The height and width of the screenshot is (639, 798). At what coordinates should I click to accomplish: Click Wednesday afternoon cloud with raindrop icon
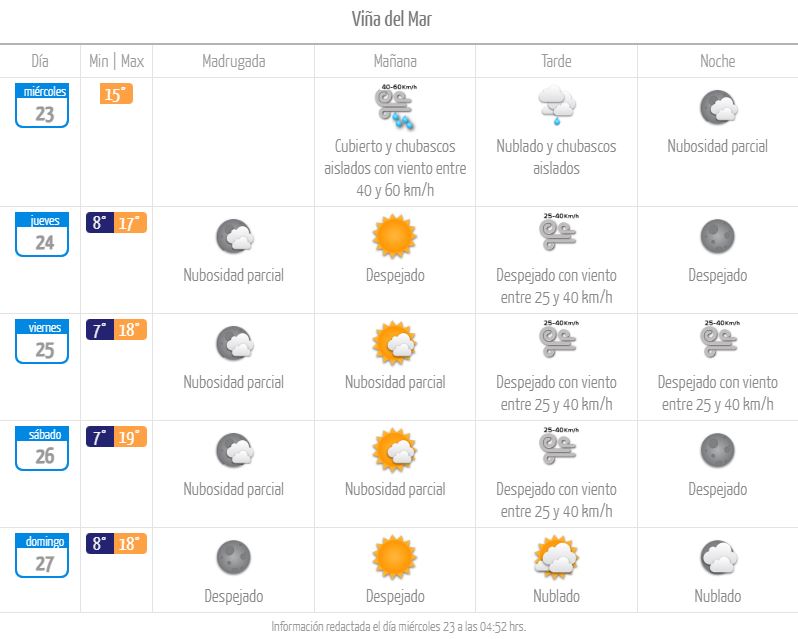pyautogui.click(x=557, y=105)
